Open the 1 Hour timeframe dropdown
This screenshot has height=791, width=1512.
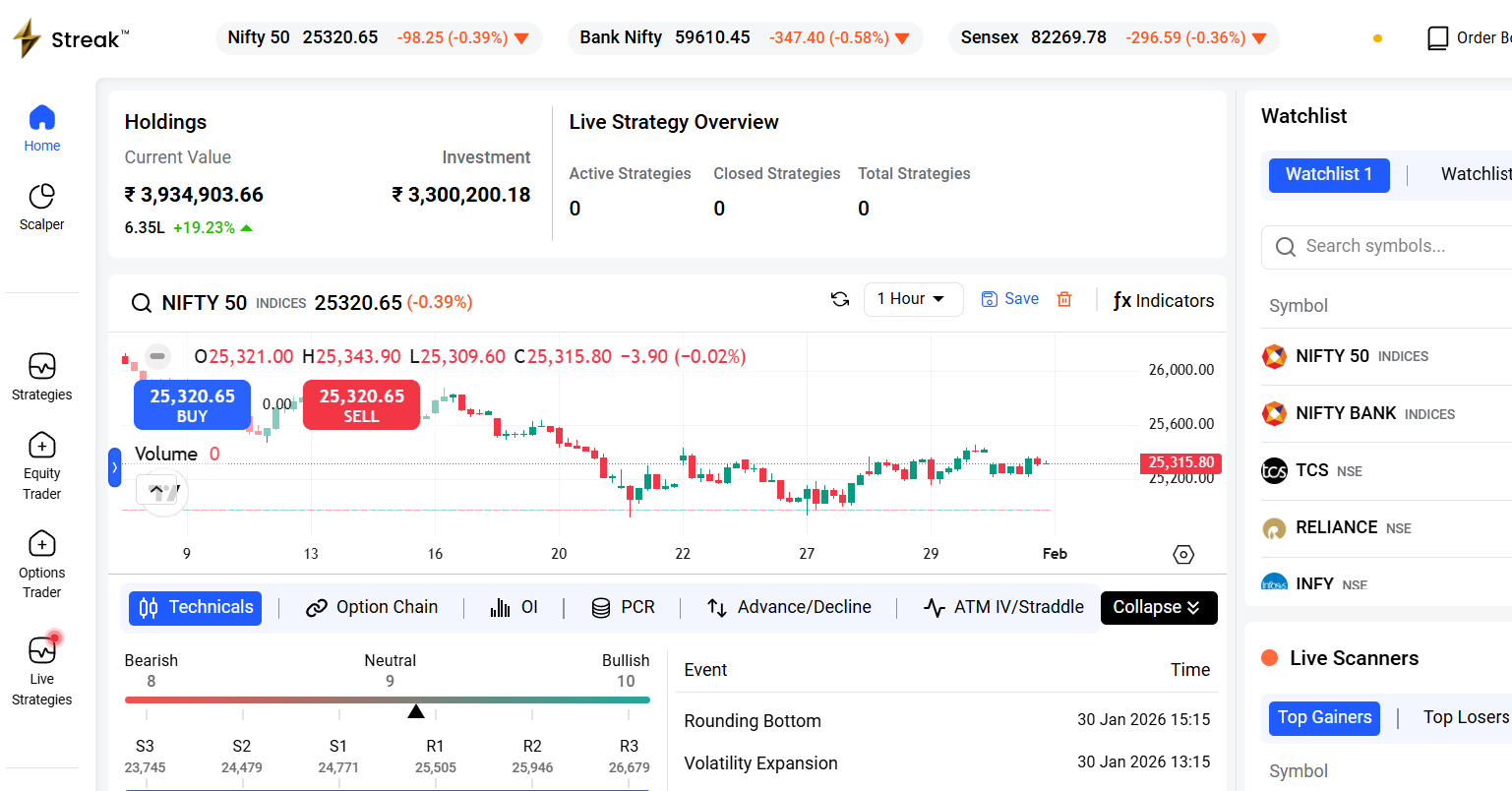(911, 299)
